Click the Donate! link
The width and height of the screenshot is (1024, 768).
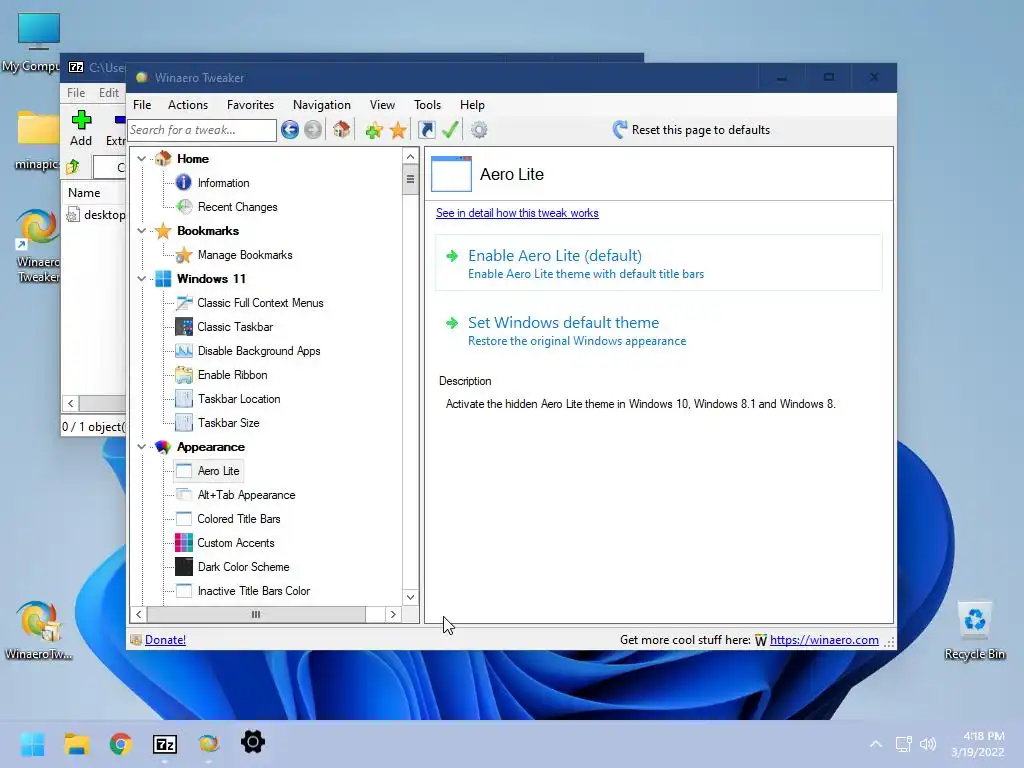point(165,640)
